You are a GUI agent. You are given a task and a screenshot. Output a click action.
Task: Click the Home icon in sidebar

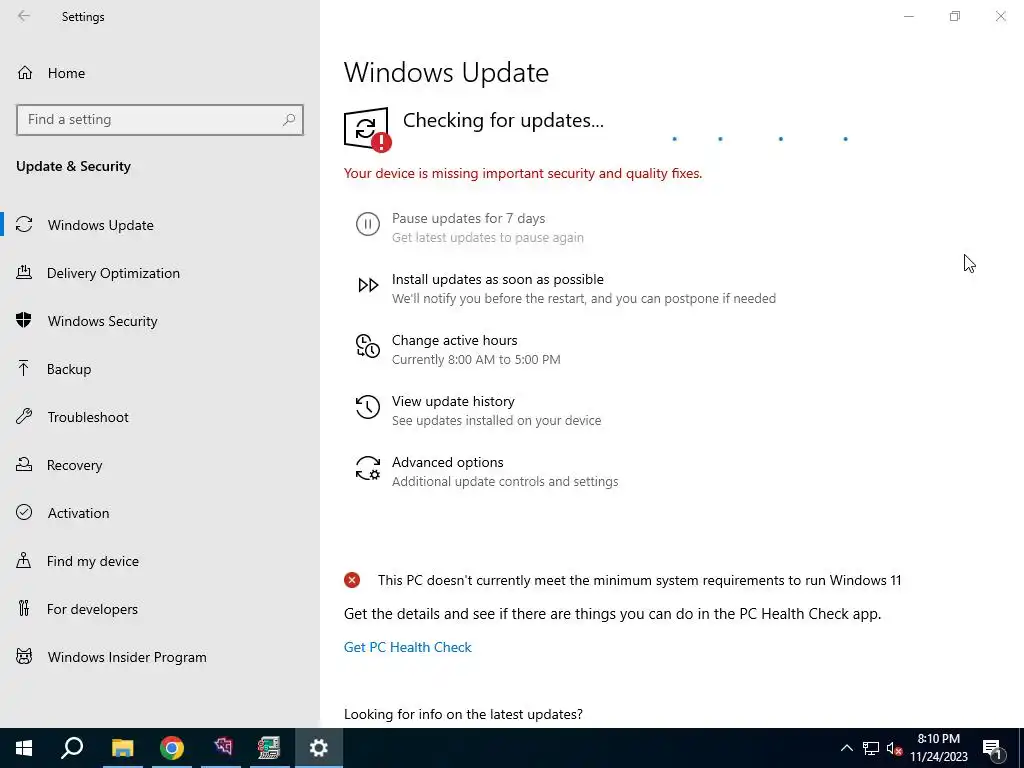point(25,72)
